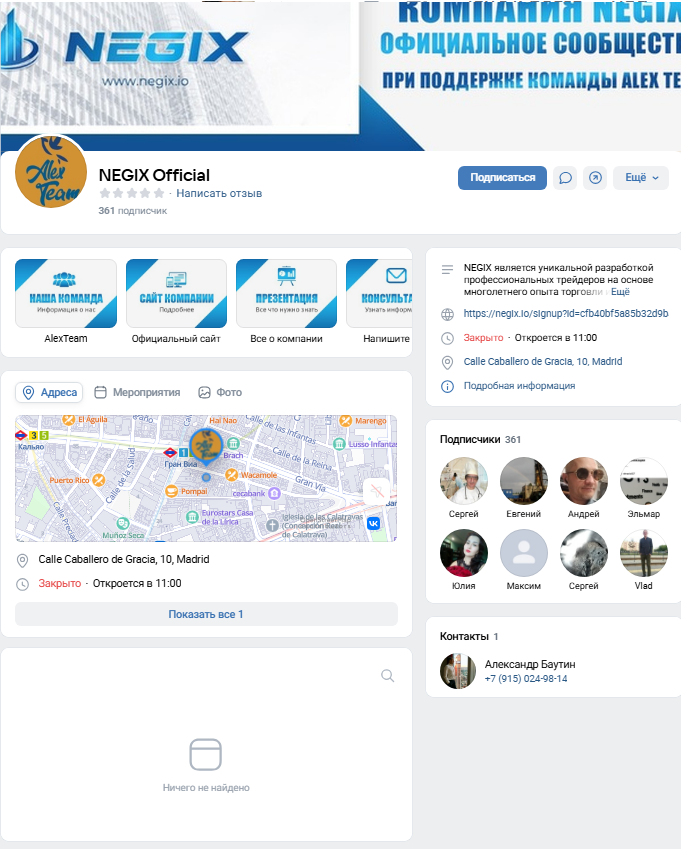681x849 pixels.
Task: Click the message bubble icon
Action: 565,178
